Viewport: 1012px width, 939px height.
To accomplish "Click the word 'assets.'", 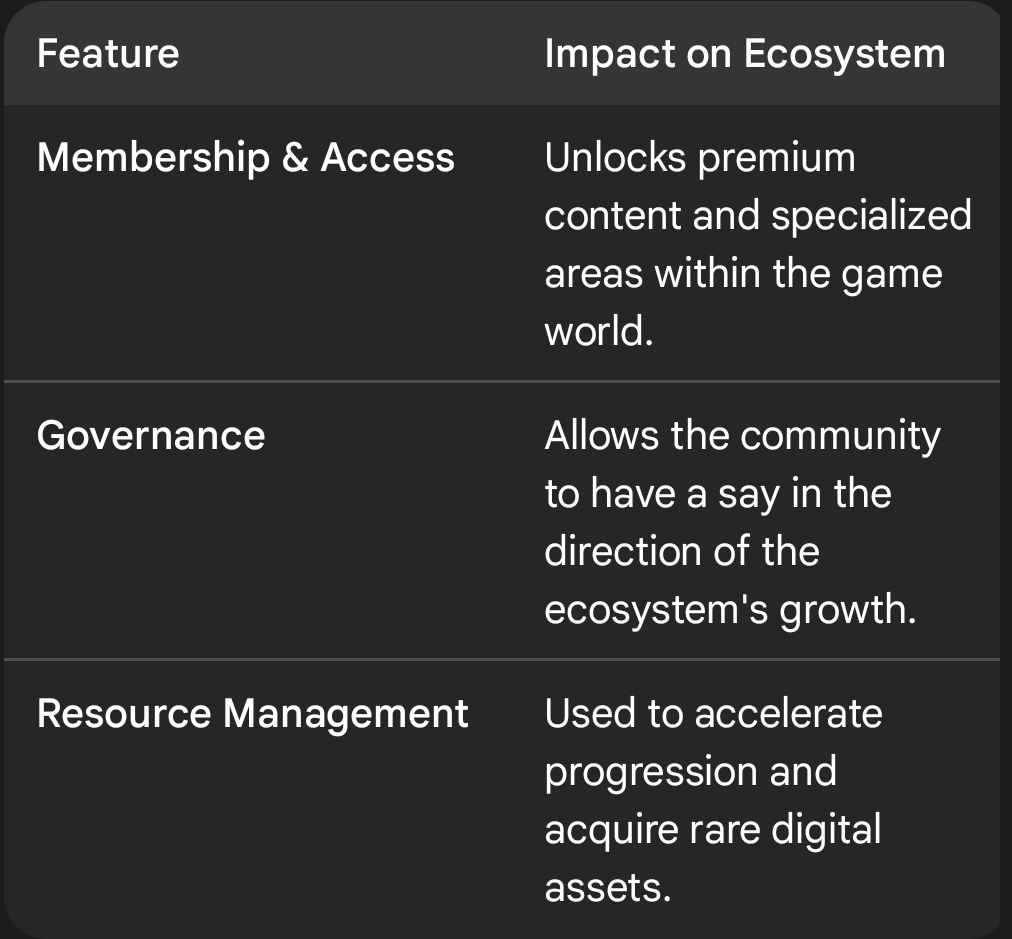I will (607, 888).
